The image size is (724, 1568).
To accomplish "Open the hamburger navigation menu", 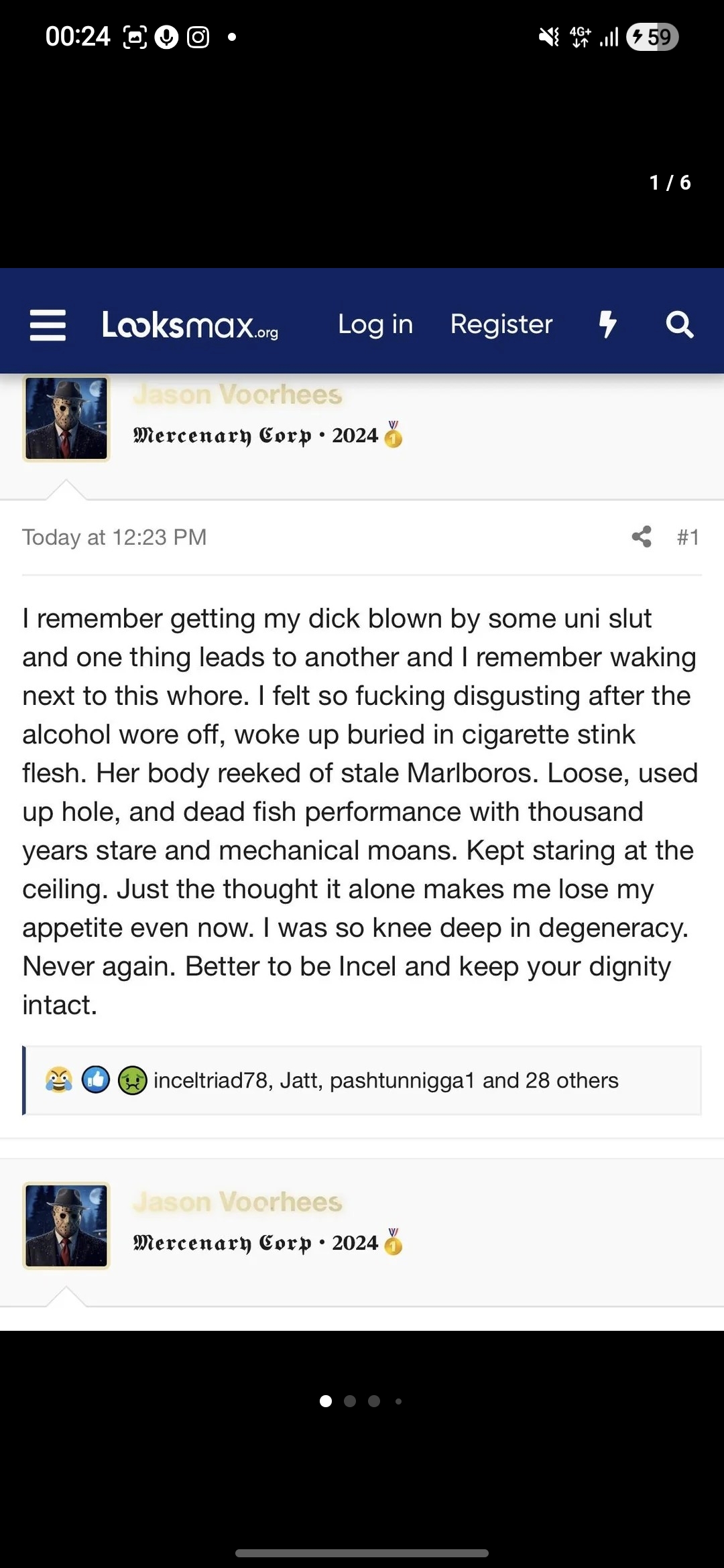I will click(48, 325).
